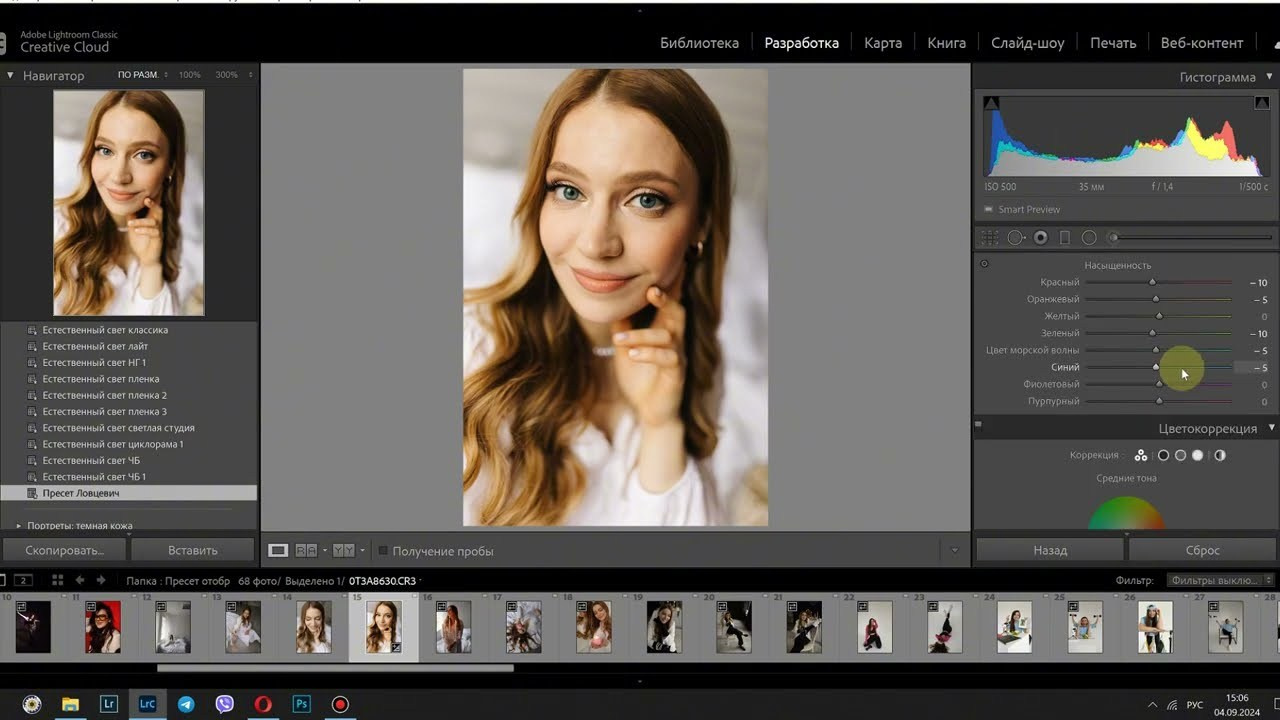Enable the 'Получение пробы' checkbox

click(383, 551)
